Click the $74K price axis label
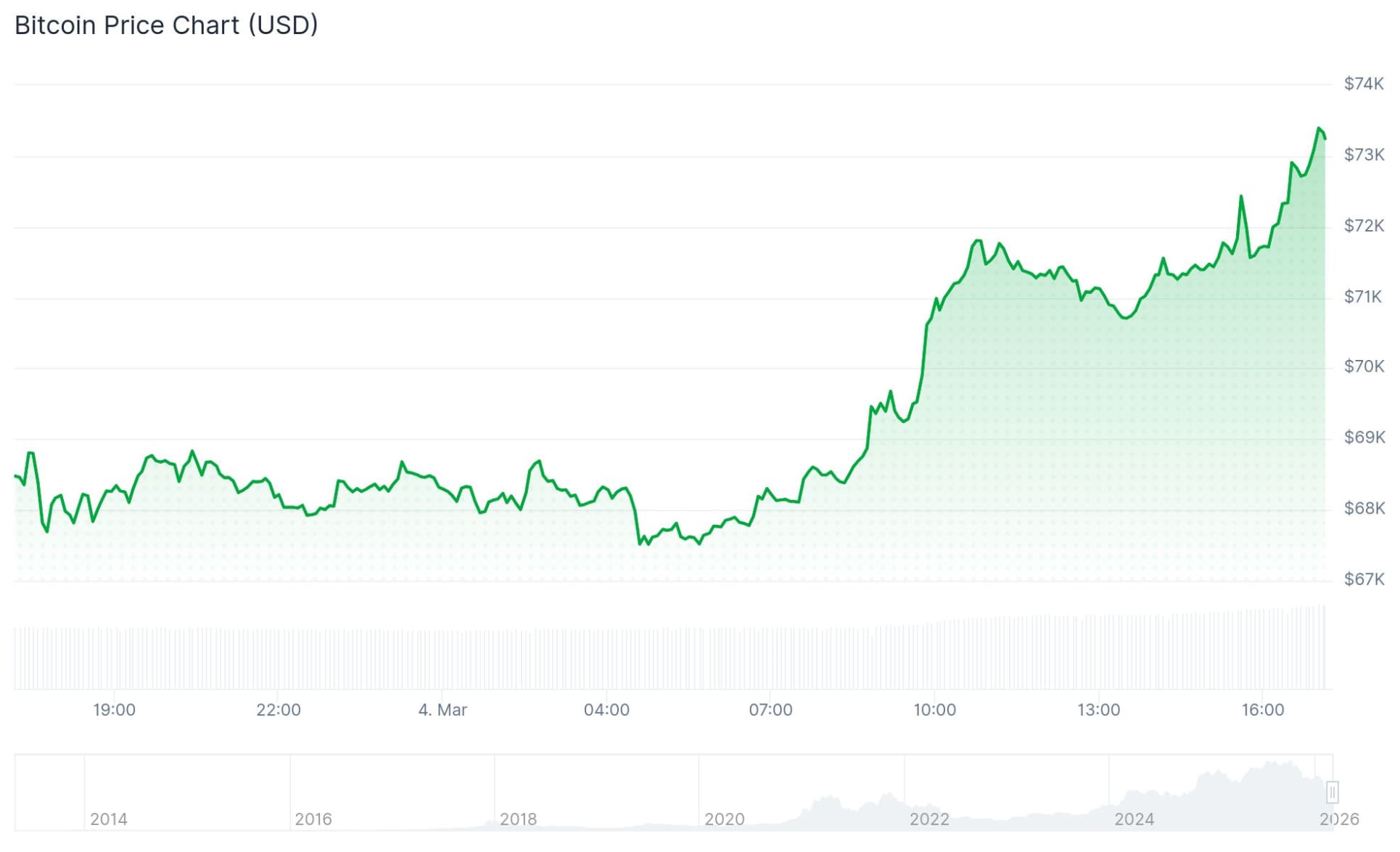The height and width of the screenshot is (852, 1400). [1364, 83]
